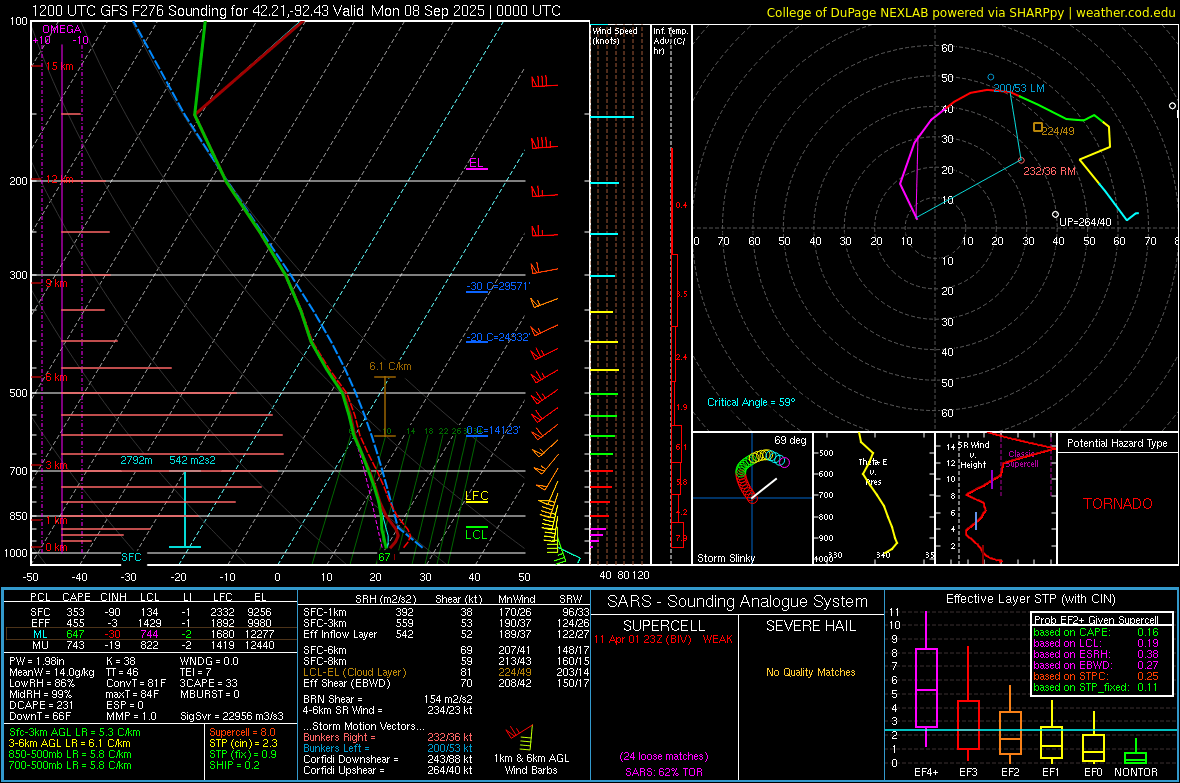1180x783 pixels.
Task: Click the yellow LFC level label
Action: click(x=476, y=495)
